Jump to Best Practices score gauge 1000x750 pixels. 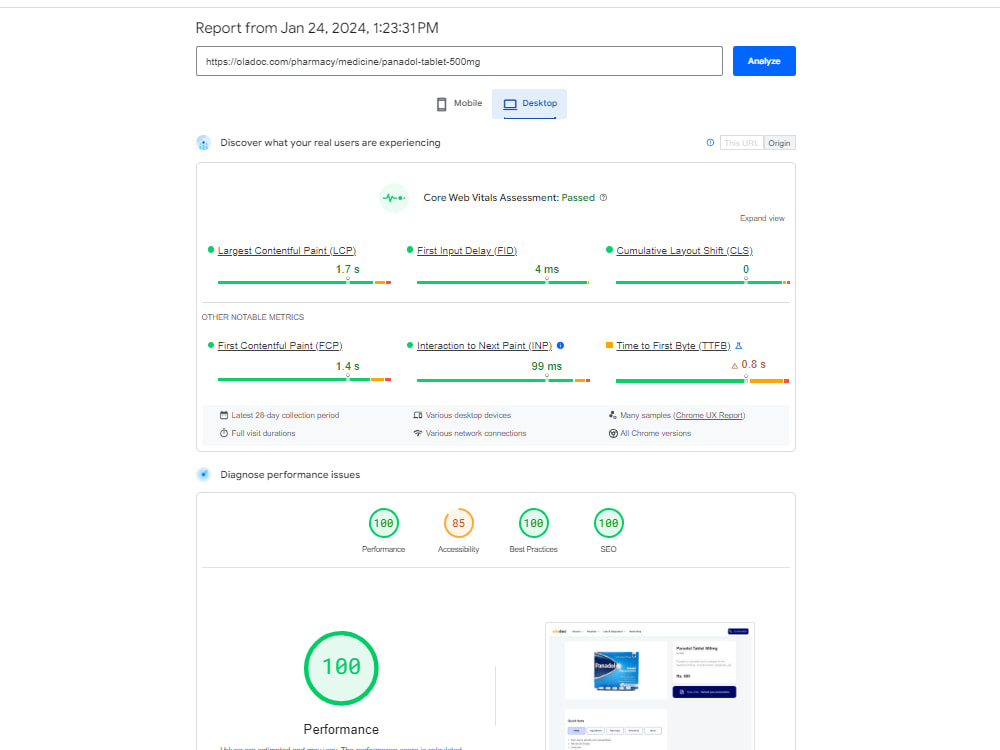(x=533, y=523)
